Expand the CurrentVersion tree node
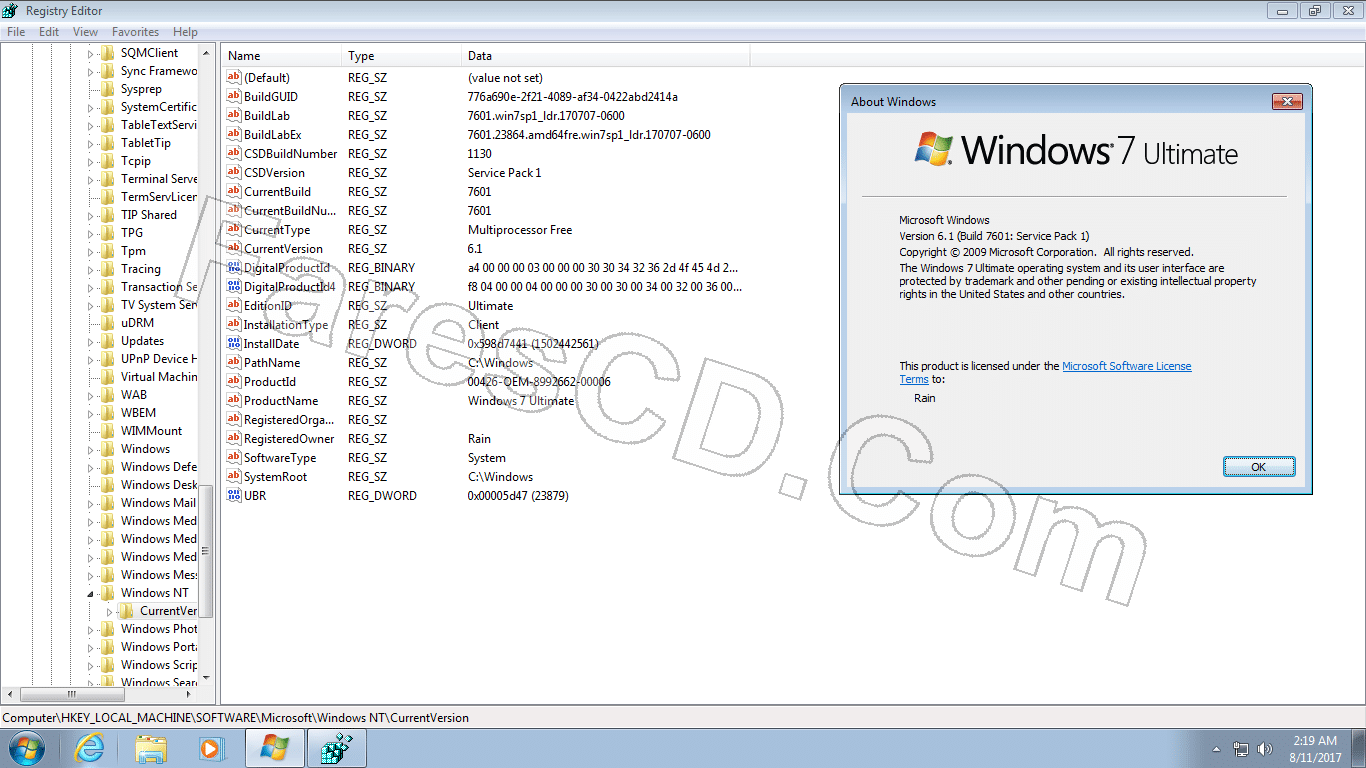 coord(109,611)
